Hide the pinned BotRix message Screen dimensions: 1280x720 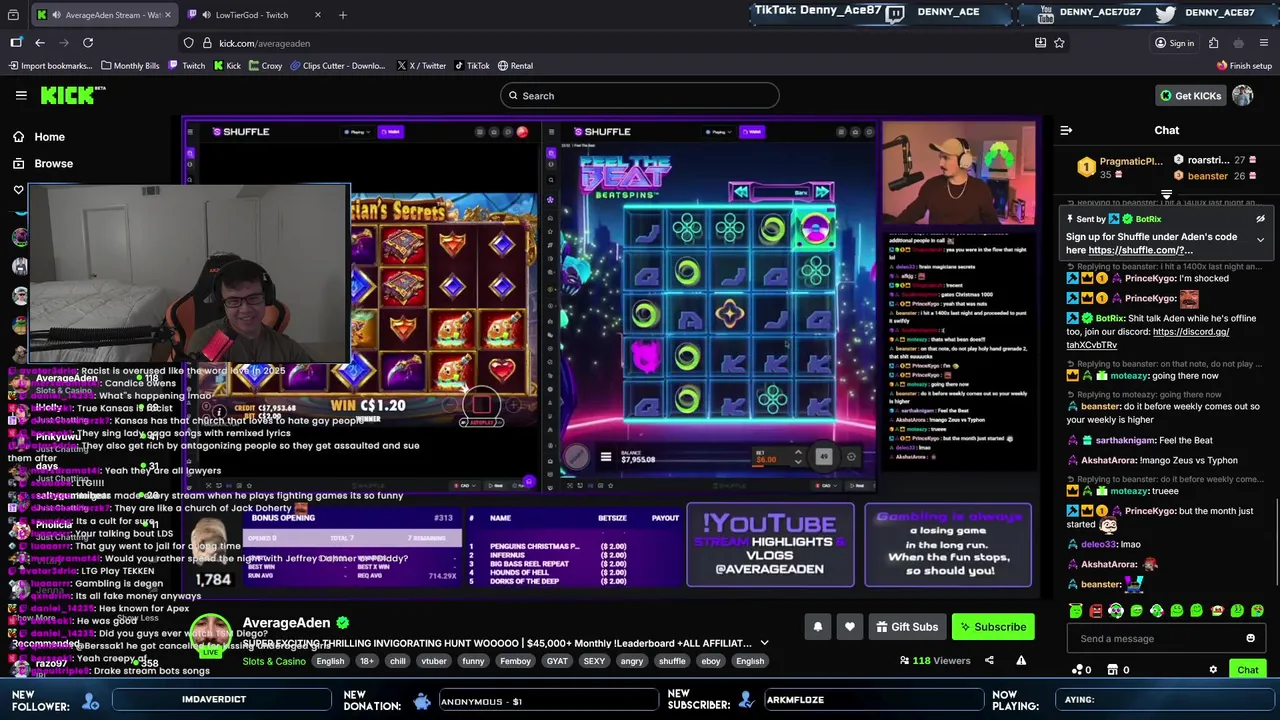(1260, 219)
